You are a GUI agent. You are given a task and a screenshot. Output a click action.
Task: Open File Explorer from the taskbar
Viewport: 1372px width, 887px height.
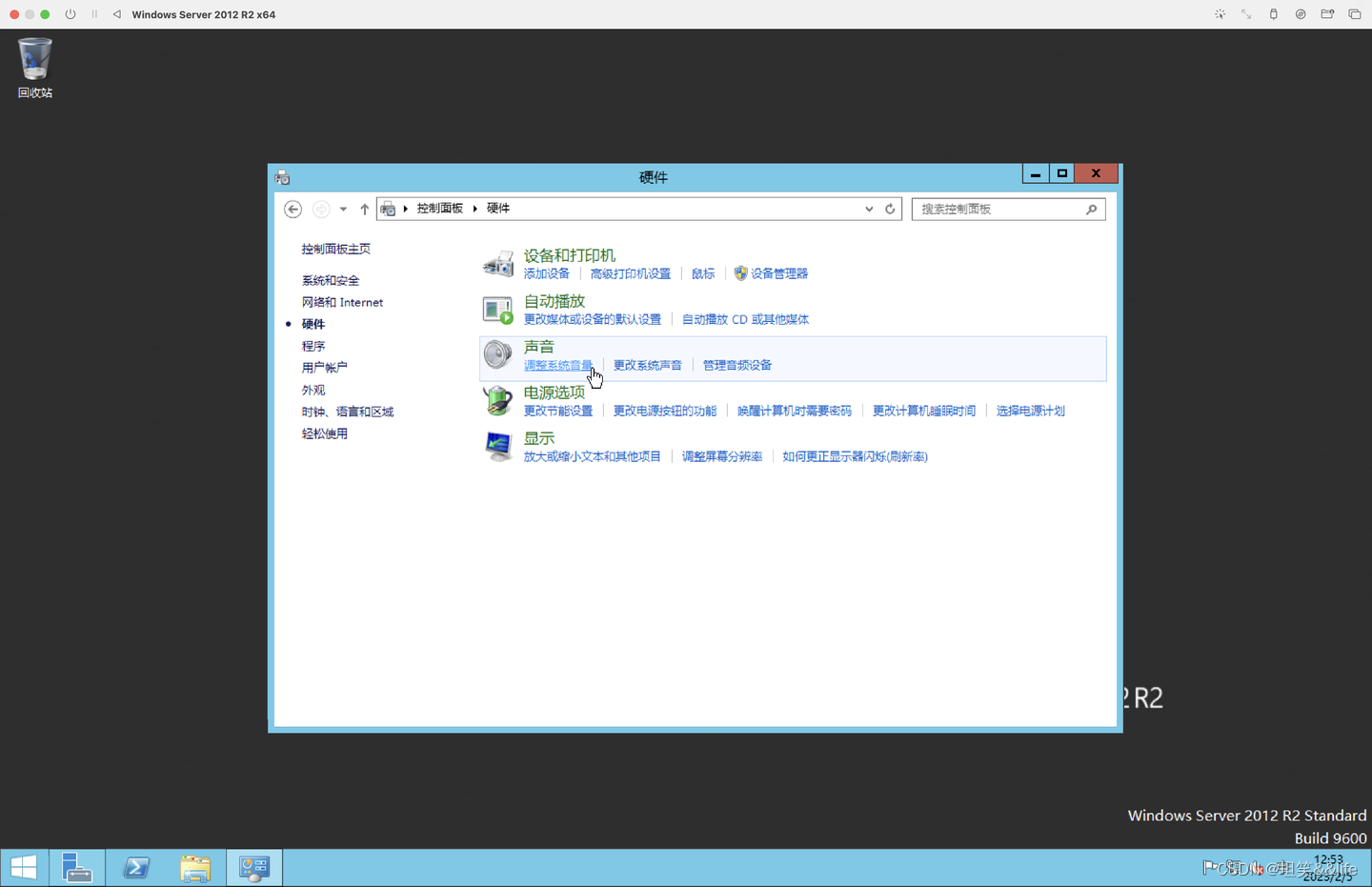[x=195, y=867]
